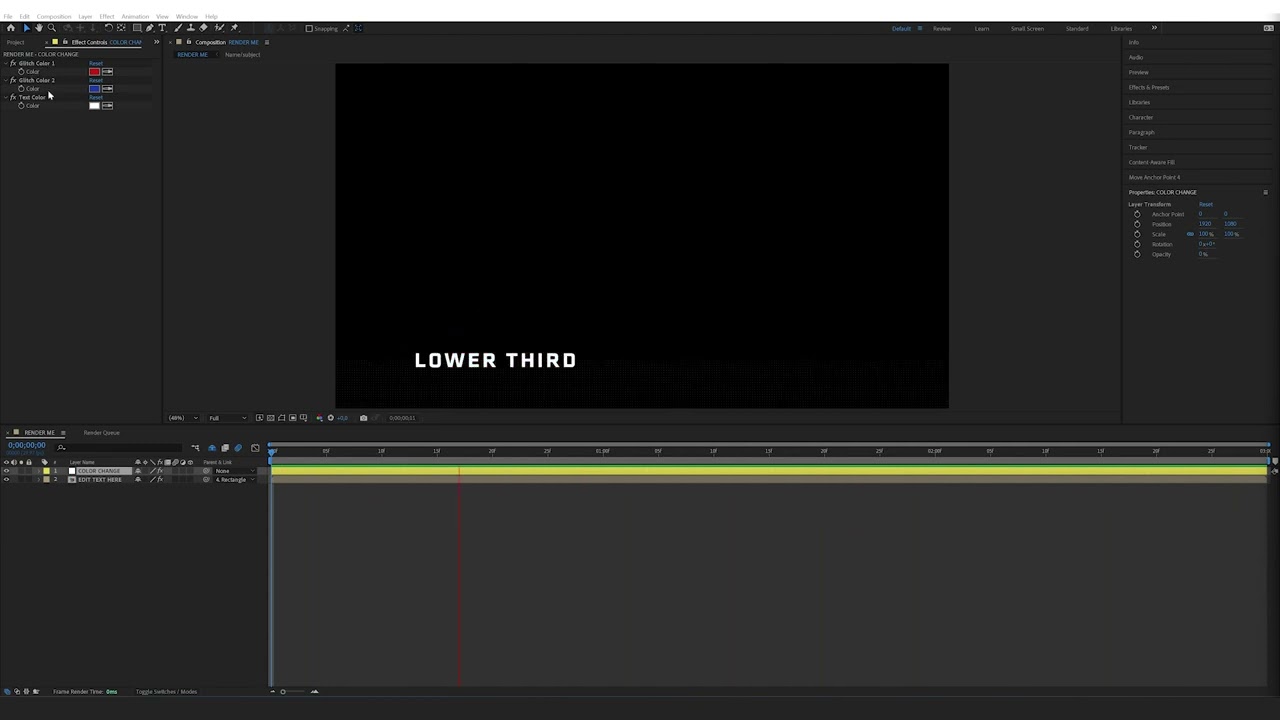The image size is (1280, 720).
Task: Open the Effect menu
Action: click(107, 16)
